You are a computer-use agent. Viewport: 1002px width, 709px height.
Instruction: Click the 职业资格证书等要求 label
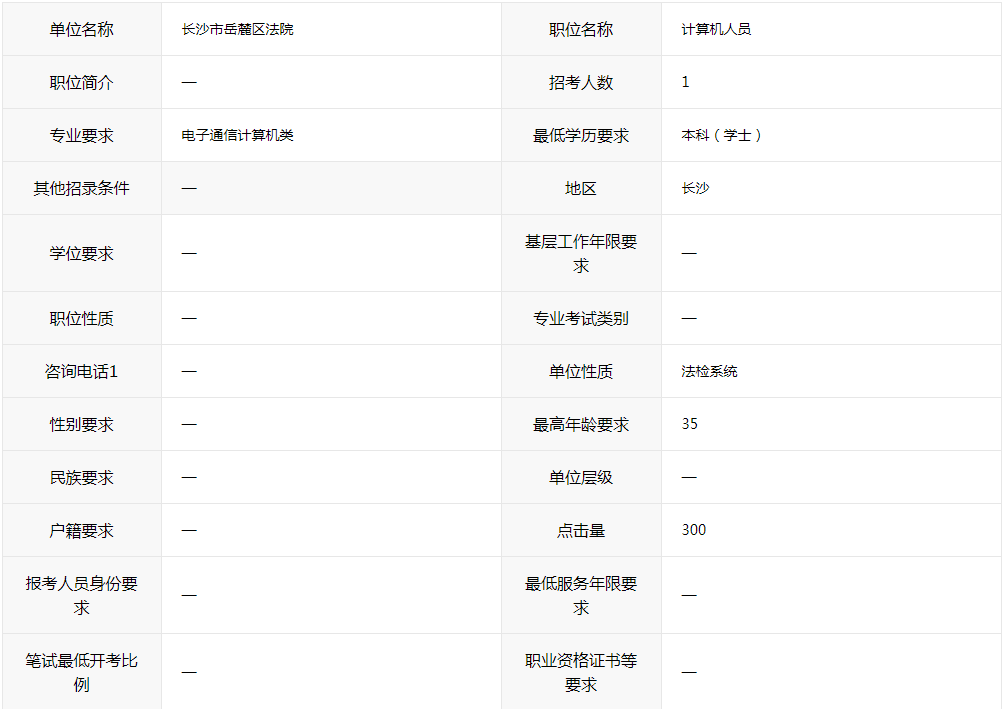pos(581,673)
